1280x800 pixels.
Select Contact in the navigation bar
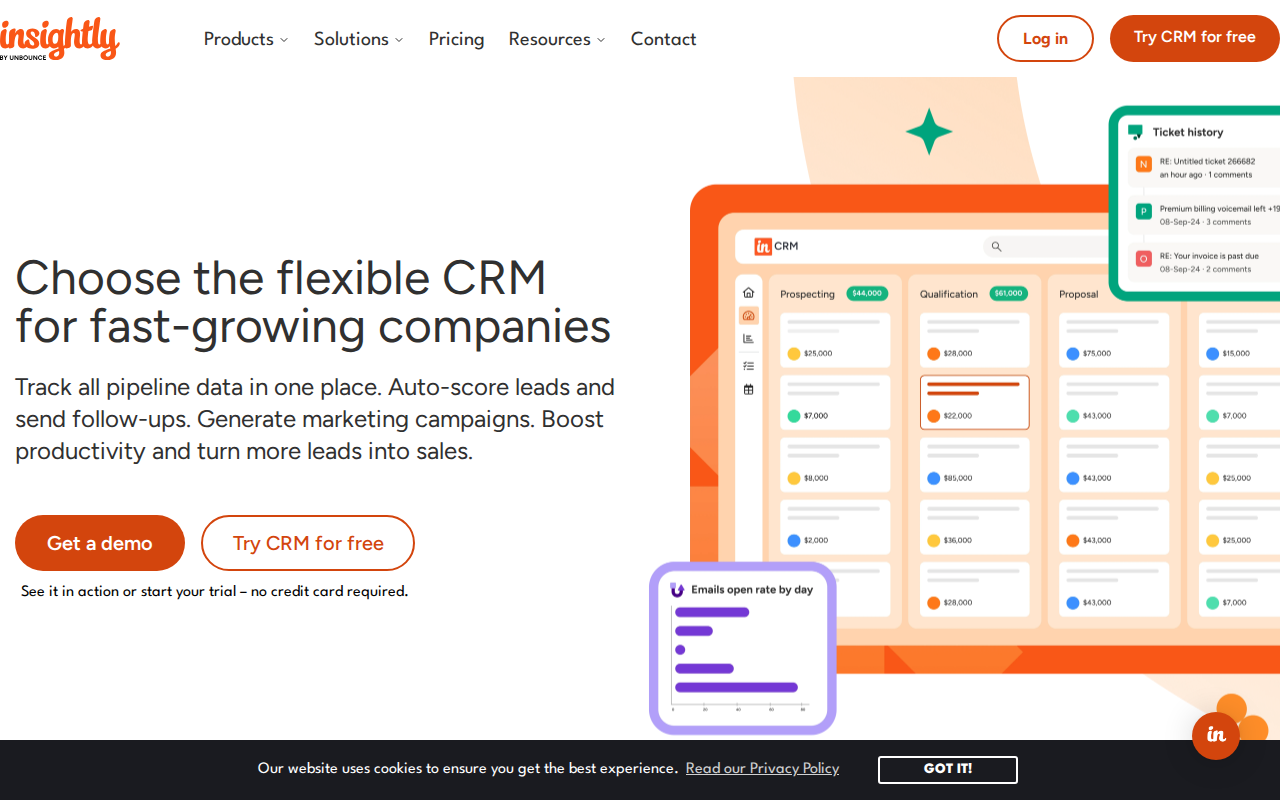tap(663, 39)
